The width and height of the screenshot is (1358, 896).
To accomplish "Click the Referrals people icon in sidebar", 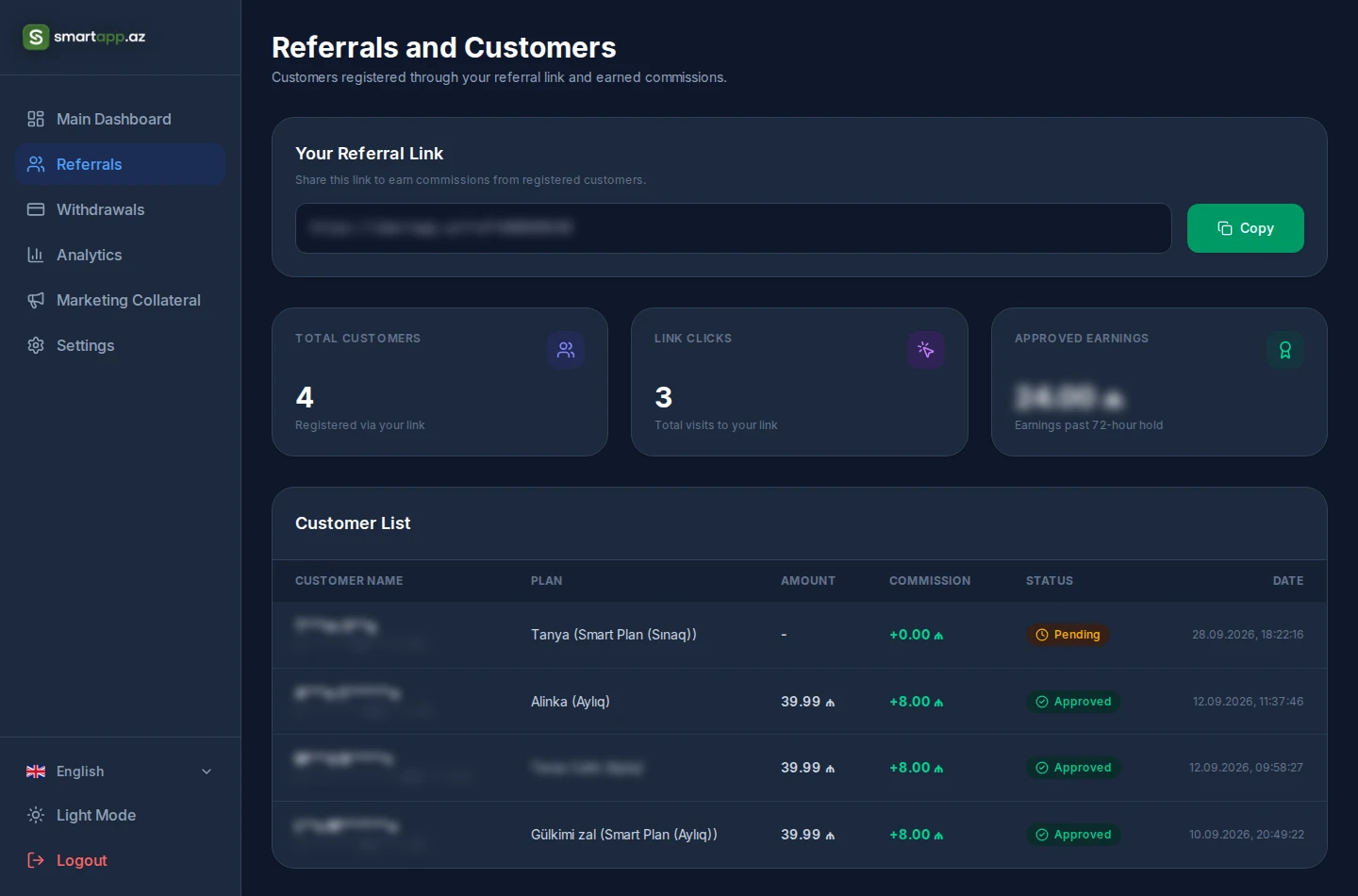I will (x=36, y=164).
